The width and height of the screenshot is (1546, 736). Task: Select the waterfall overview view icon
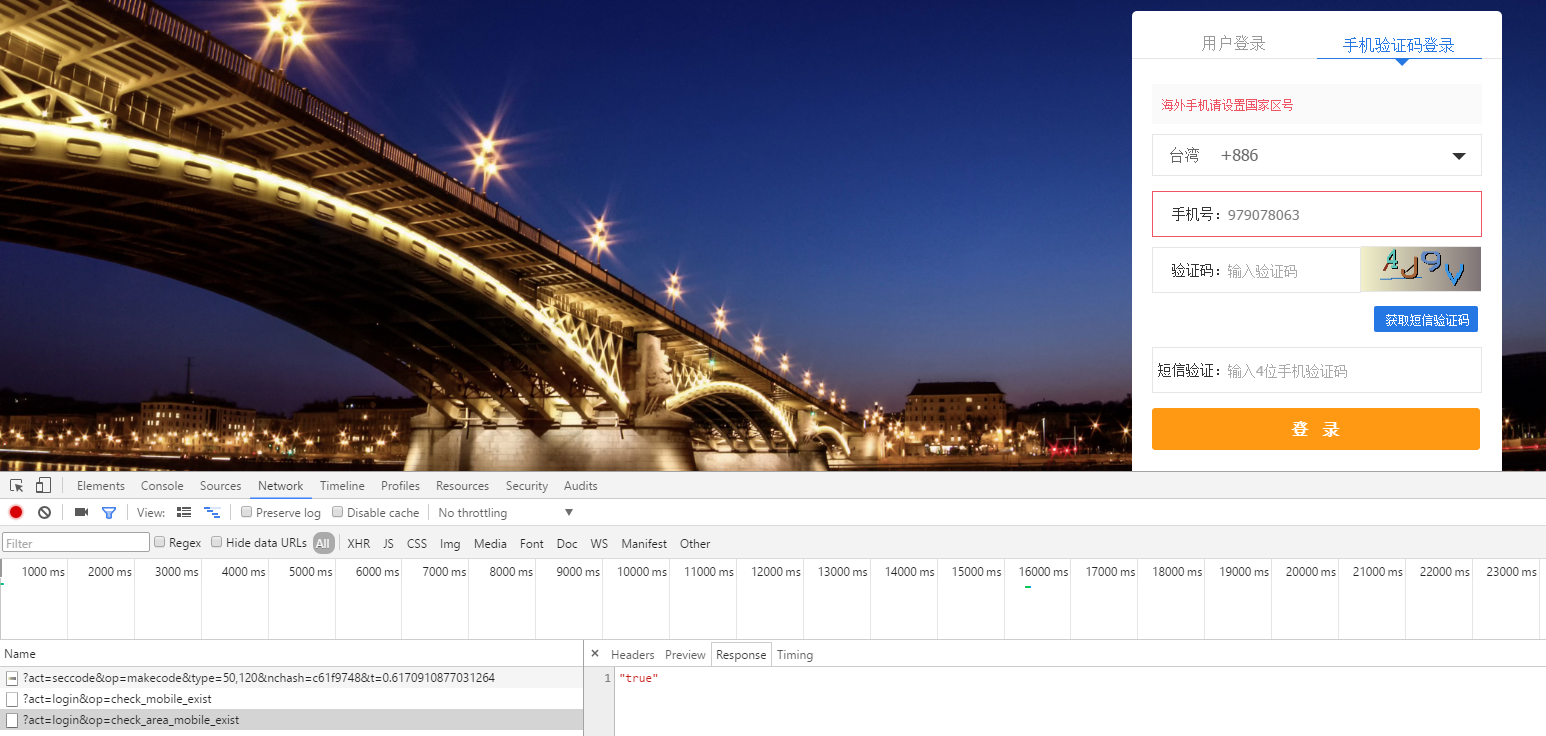[212, 512]
